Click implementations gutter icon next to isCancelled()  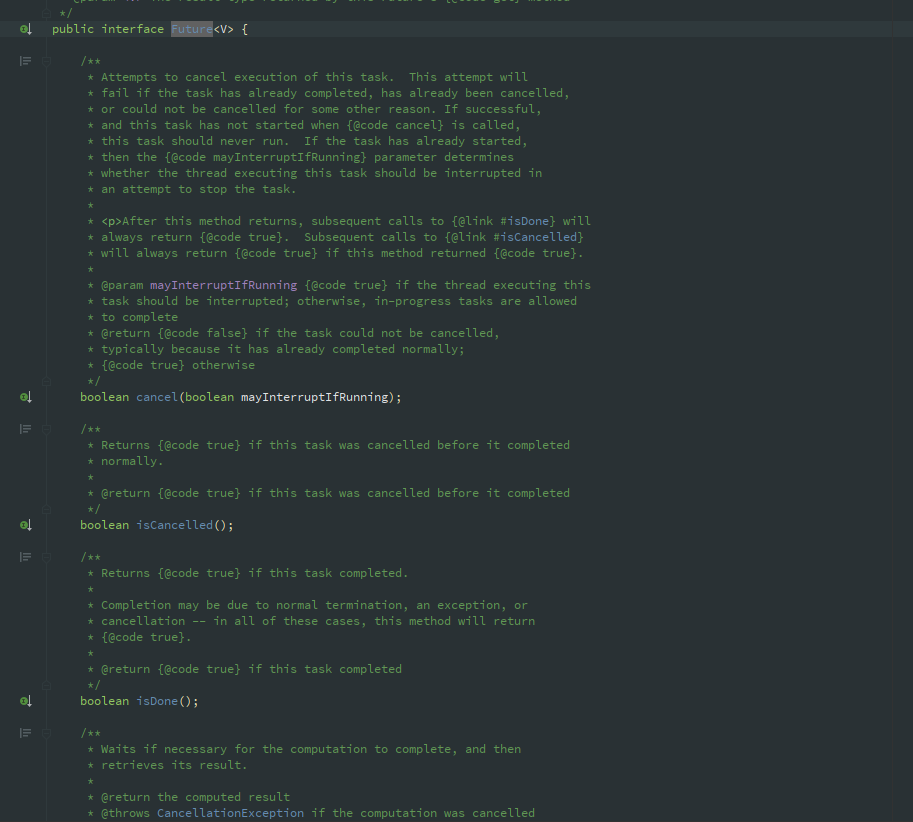[26, 525]
